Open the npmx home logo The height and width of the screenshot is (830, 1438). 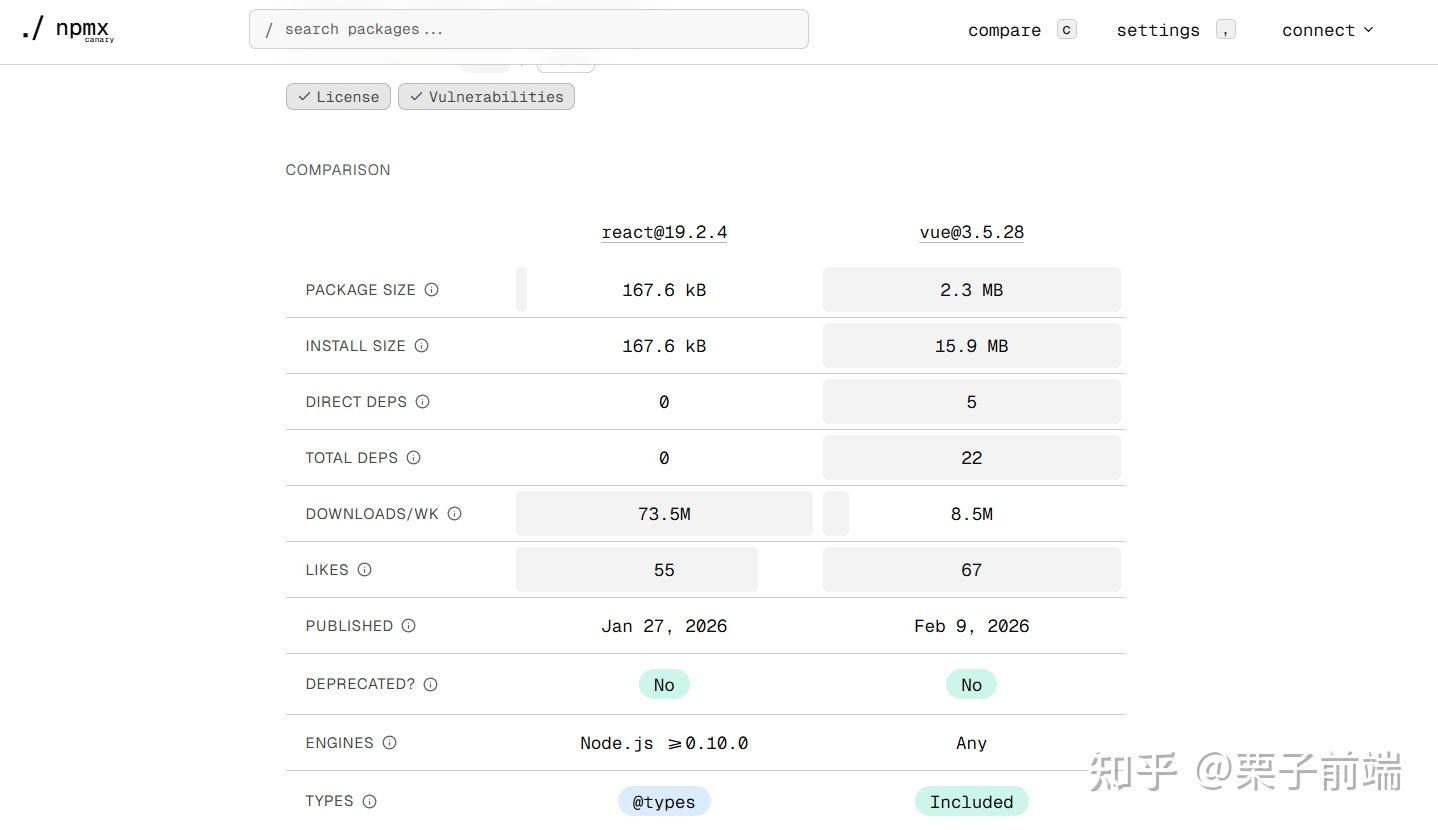tap(67, 29)
